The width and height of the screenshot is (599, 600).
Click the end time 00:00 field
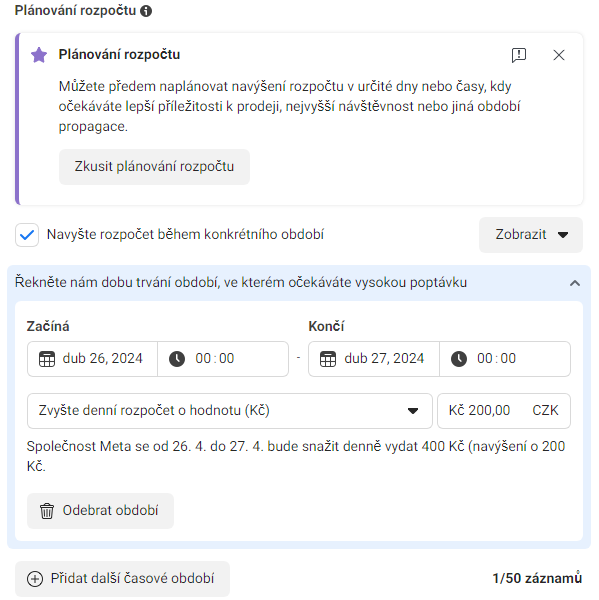click(x=505, y=359)
